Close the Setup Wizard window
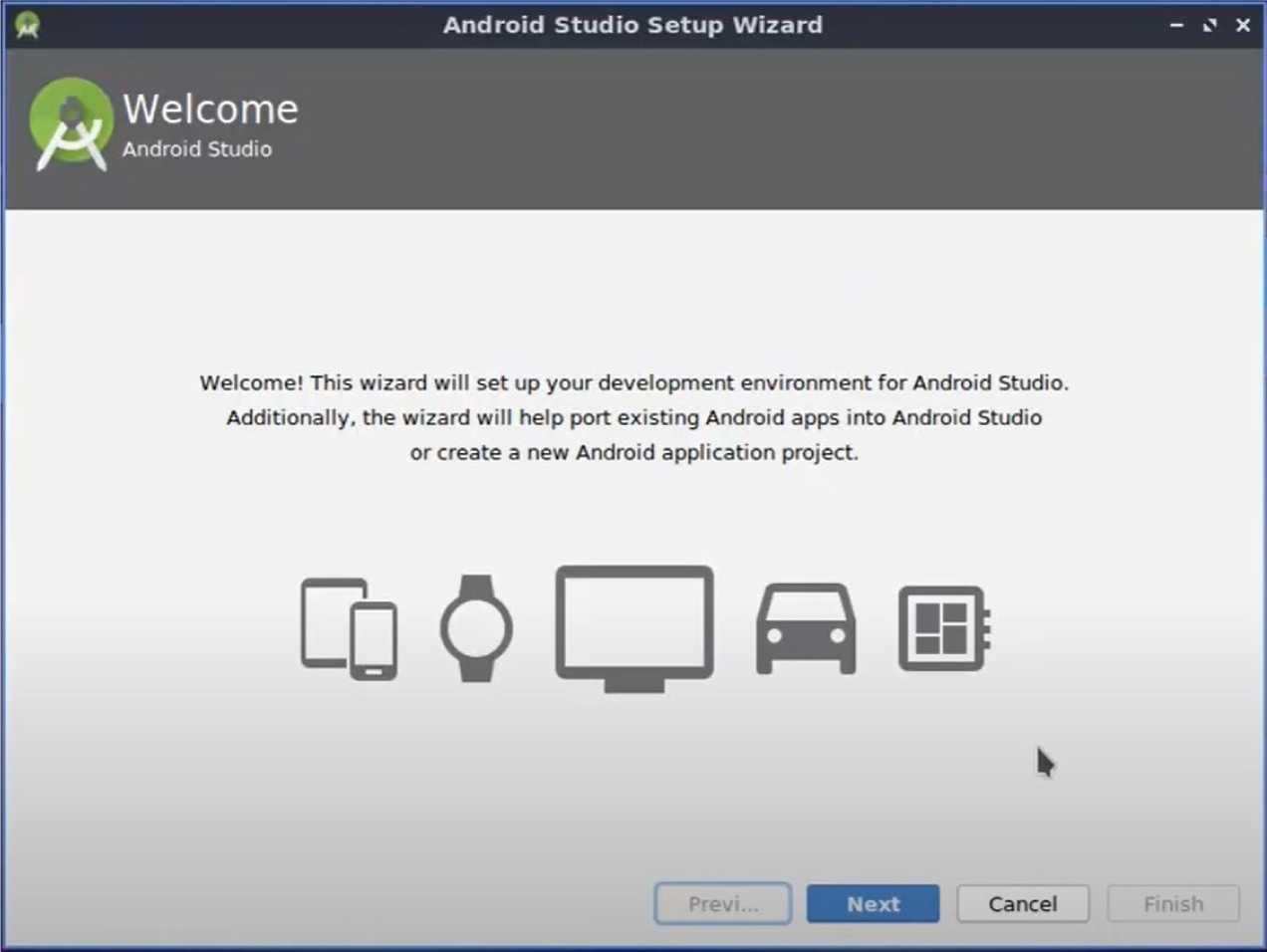This screenshot has width=1267, height=952. point(1243,25)
